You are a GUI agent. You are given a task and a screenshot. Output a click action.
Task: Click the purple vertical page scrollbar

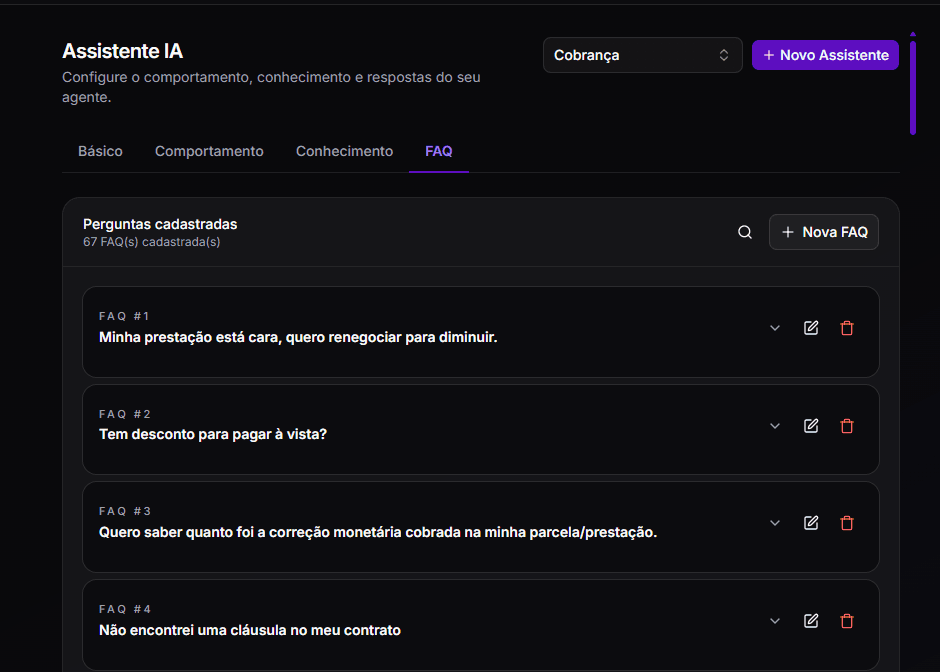[912, 87]
